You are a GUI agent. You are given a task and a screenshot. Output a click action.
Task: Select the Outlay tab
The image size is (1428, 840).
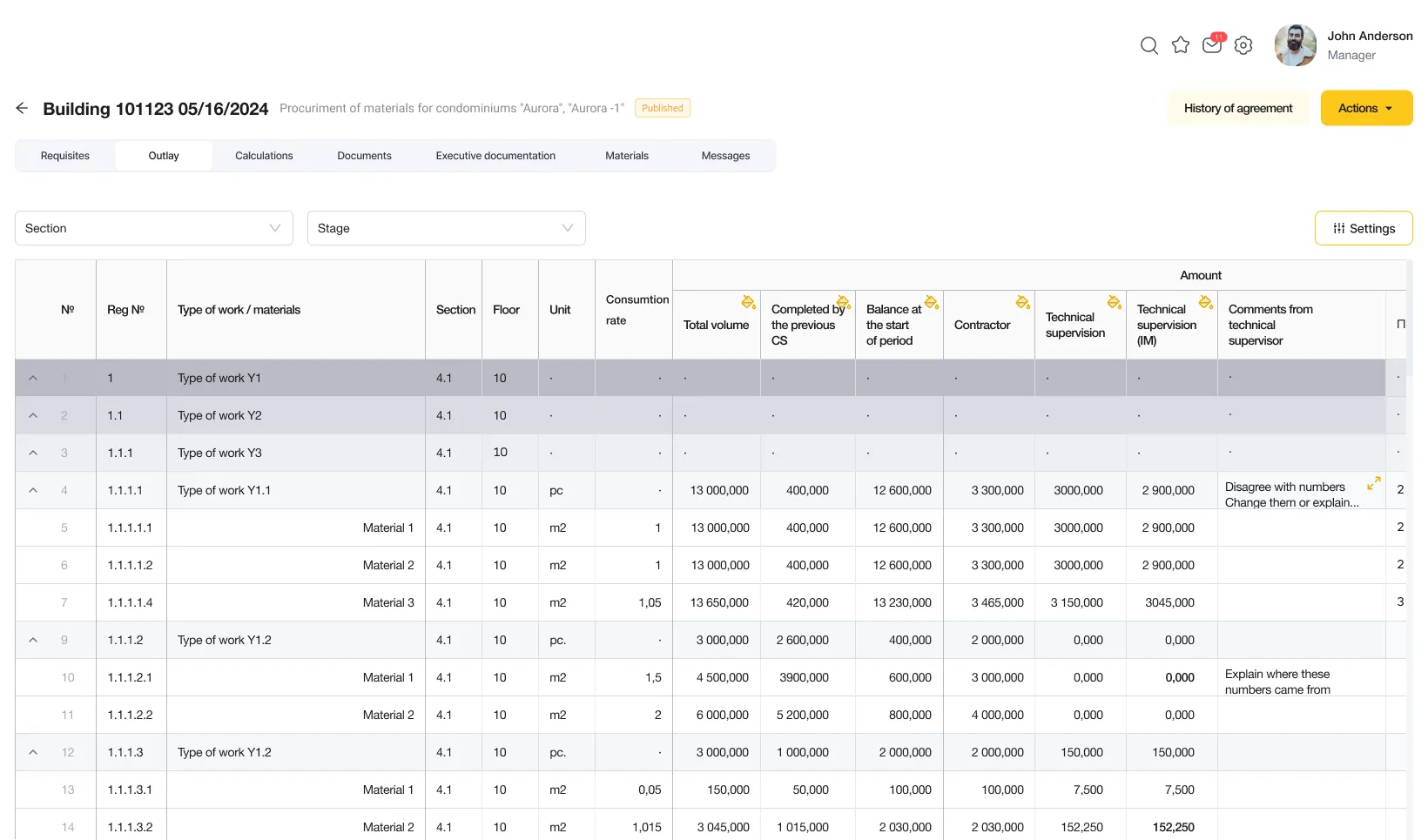pos(164,156)
